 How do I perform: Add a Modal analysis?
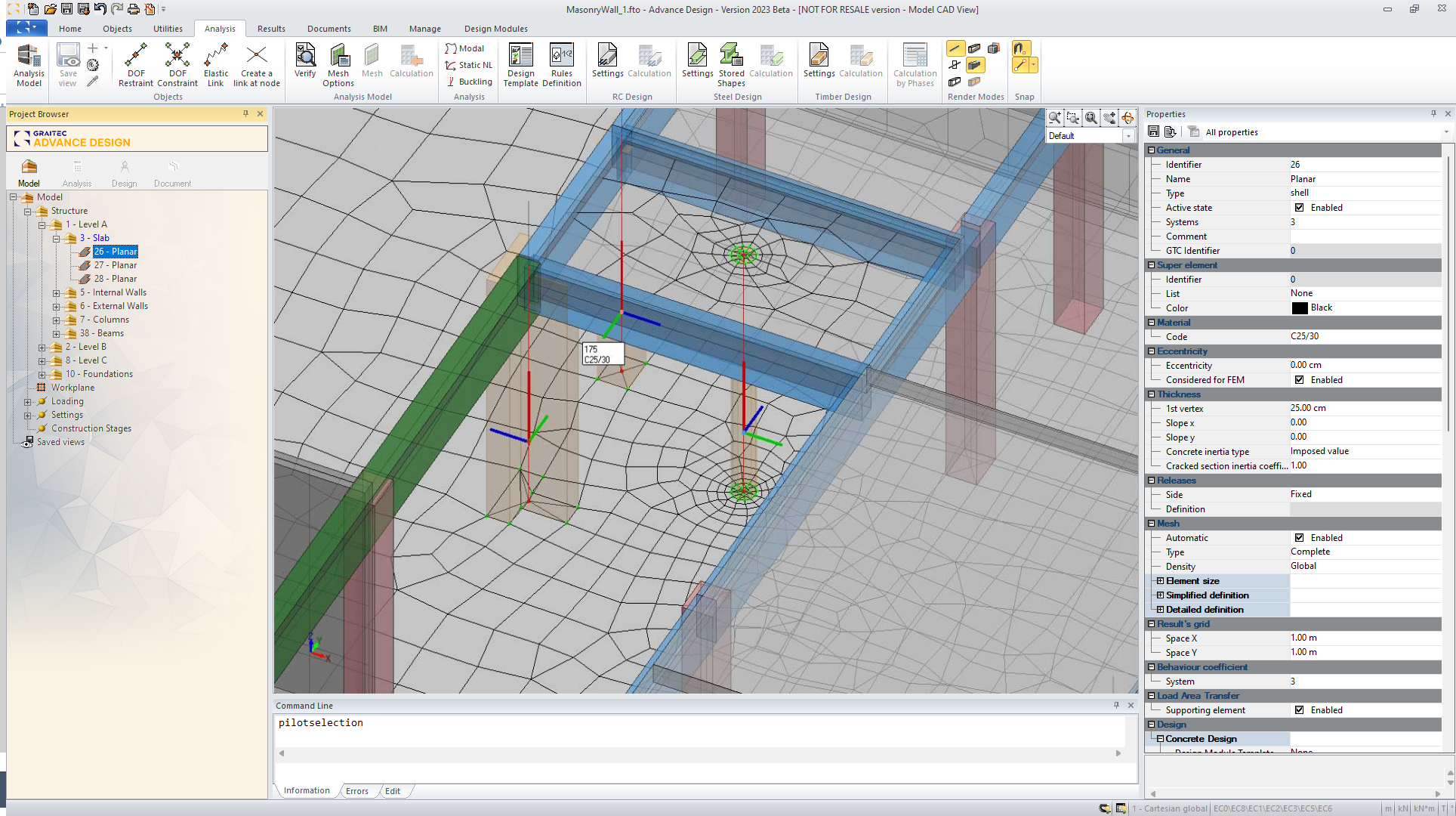[x=465, y=48]
